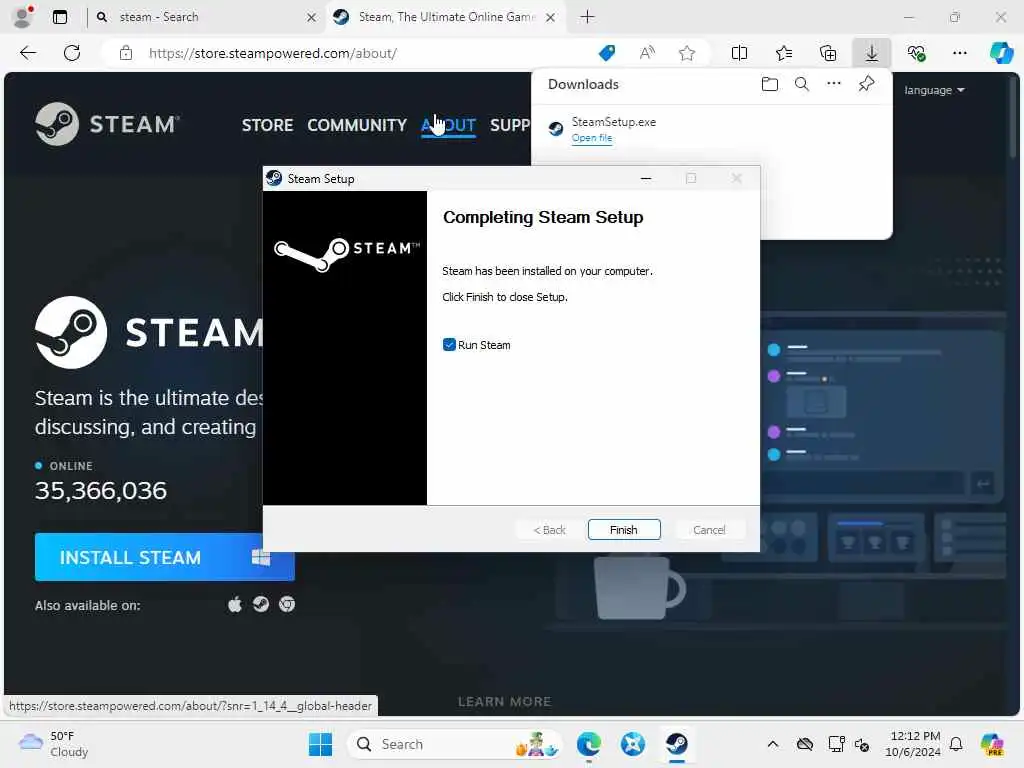Click the disabled Back button in setup

click(x=549, y=530)
